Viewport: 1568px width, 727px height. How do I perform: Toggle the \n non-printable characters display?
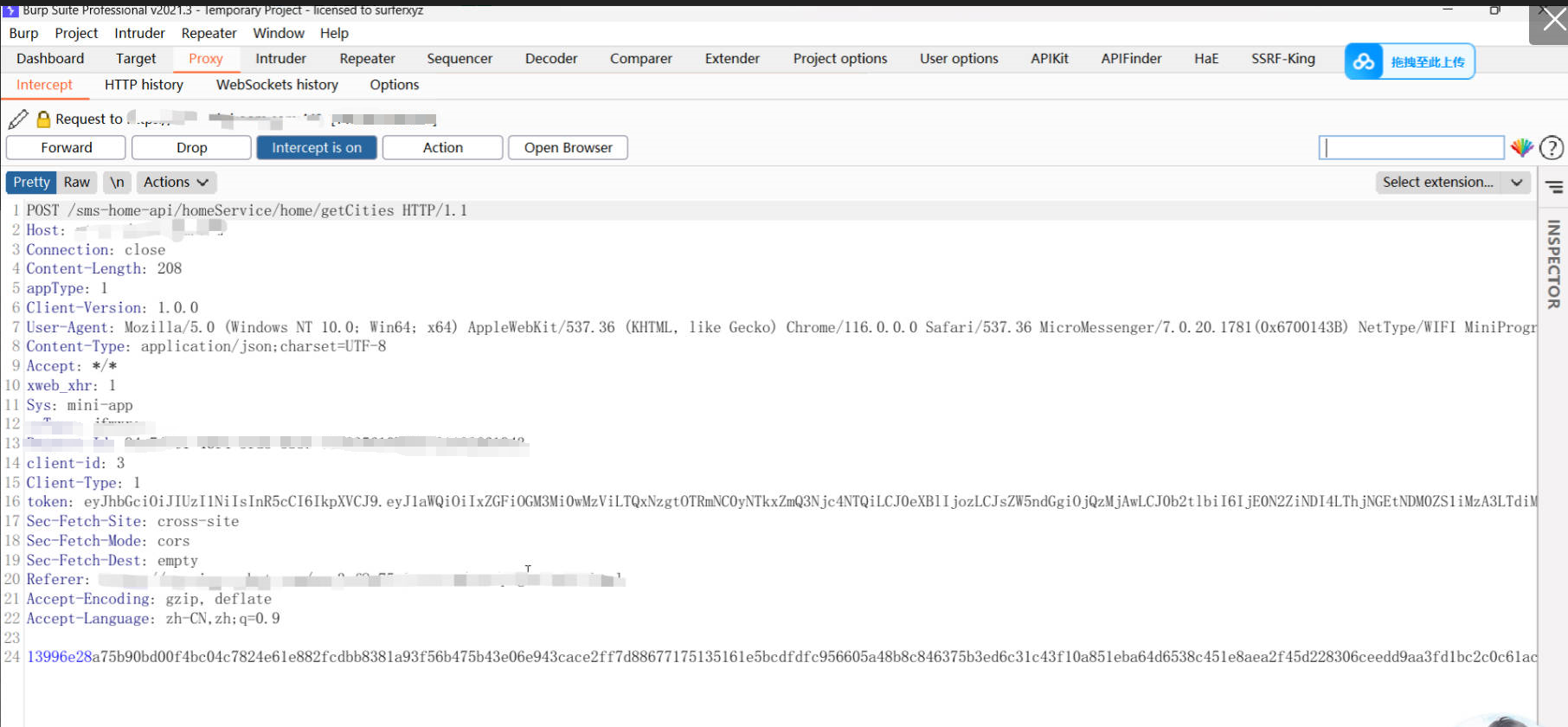(117, 183)
